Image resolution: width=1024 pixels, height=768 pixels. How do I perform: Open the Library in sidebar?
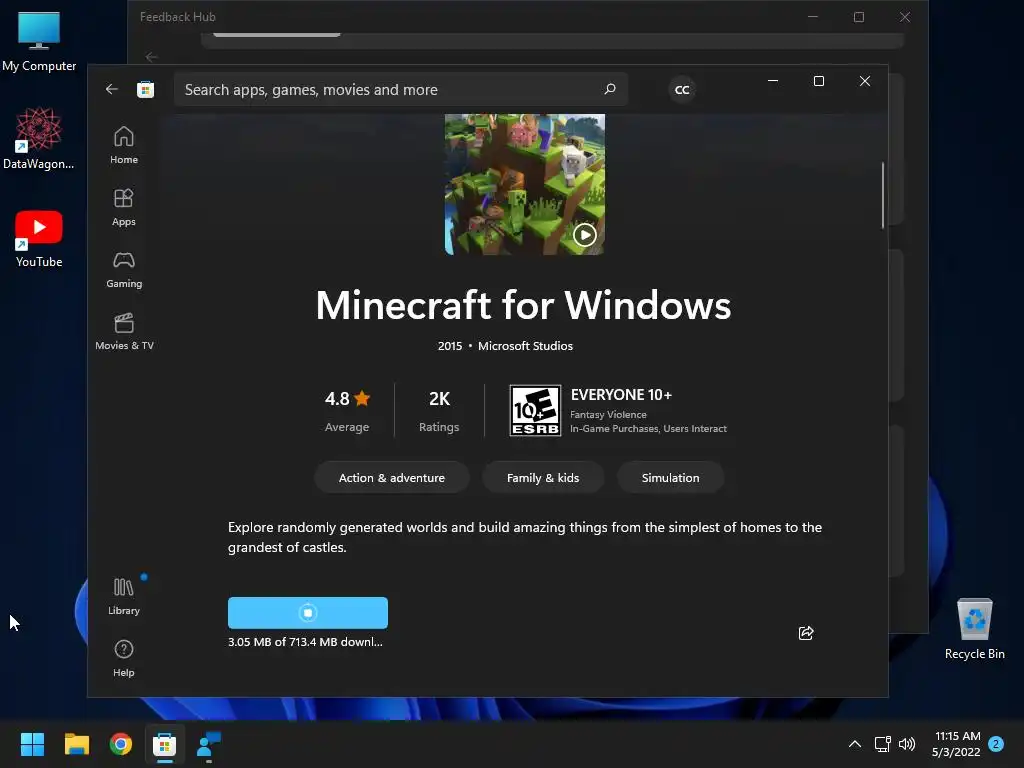click(123, 596)
